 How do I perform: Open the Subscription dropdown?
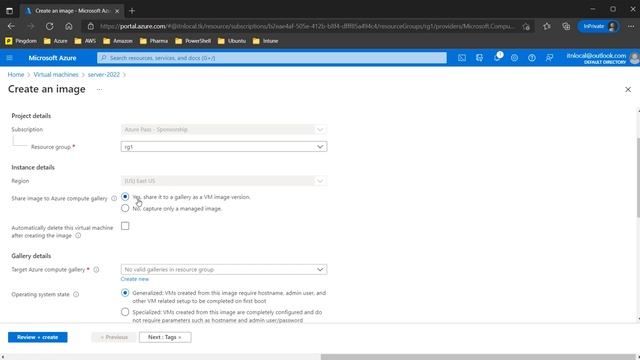(224, 129)
